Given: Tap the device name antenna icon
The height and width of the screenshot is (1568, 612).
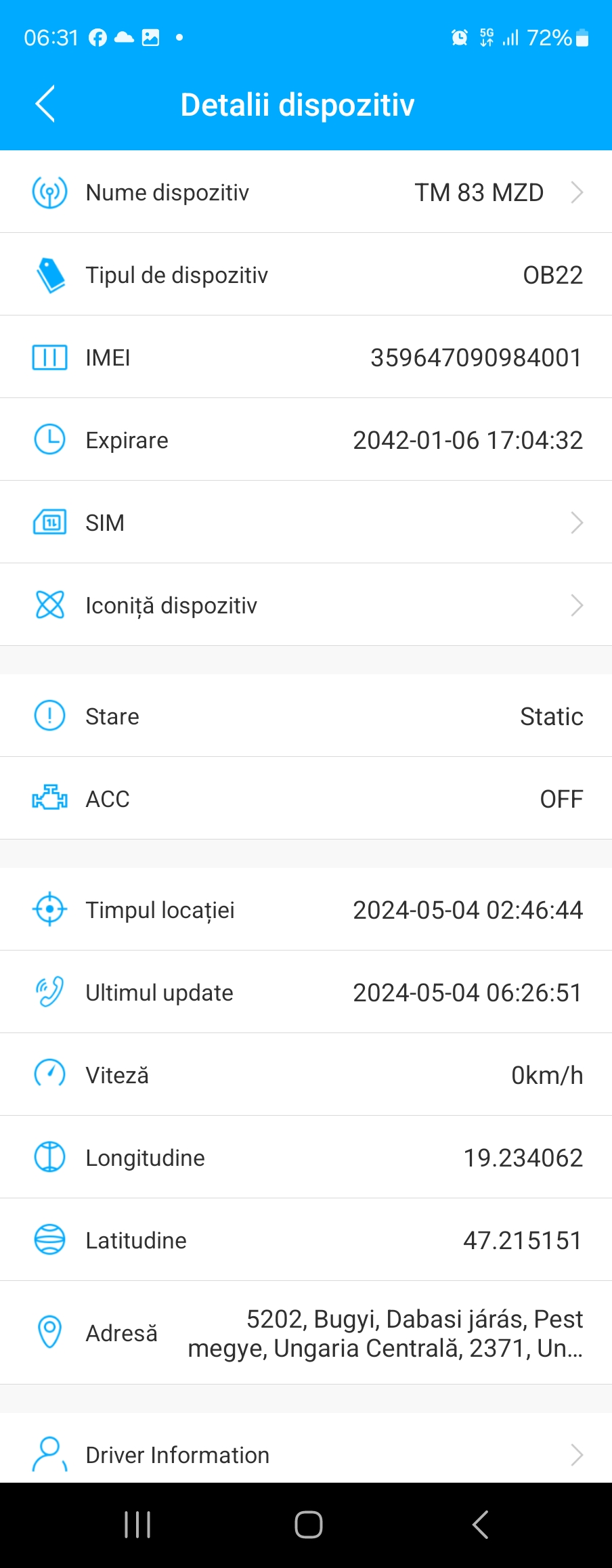Looking at the screenshot, I should pos(49,192).
